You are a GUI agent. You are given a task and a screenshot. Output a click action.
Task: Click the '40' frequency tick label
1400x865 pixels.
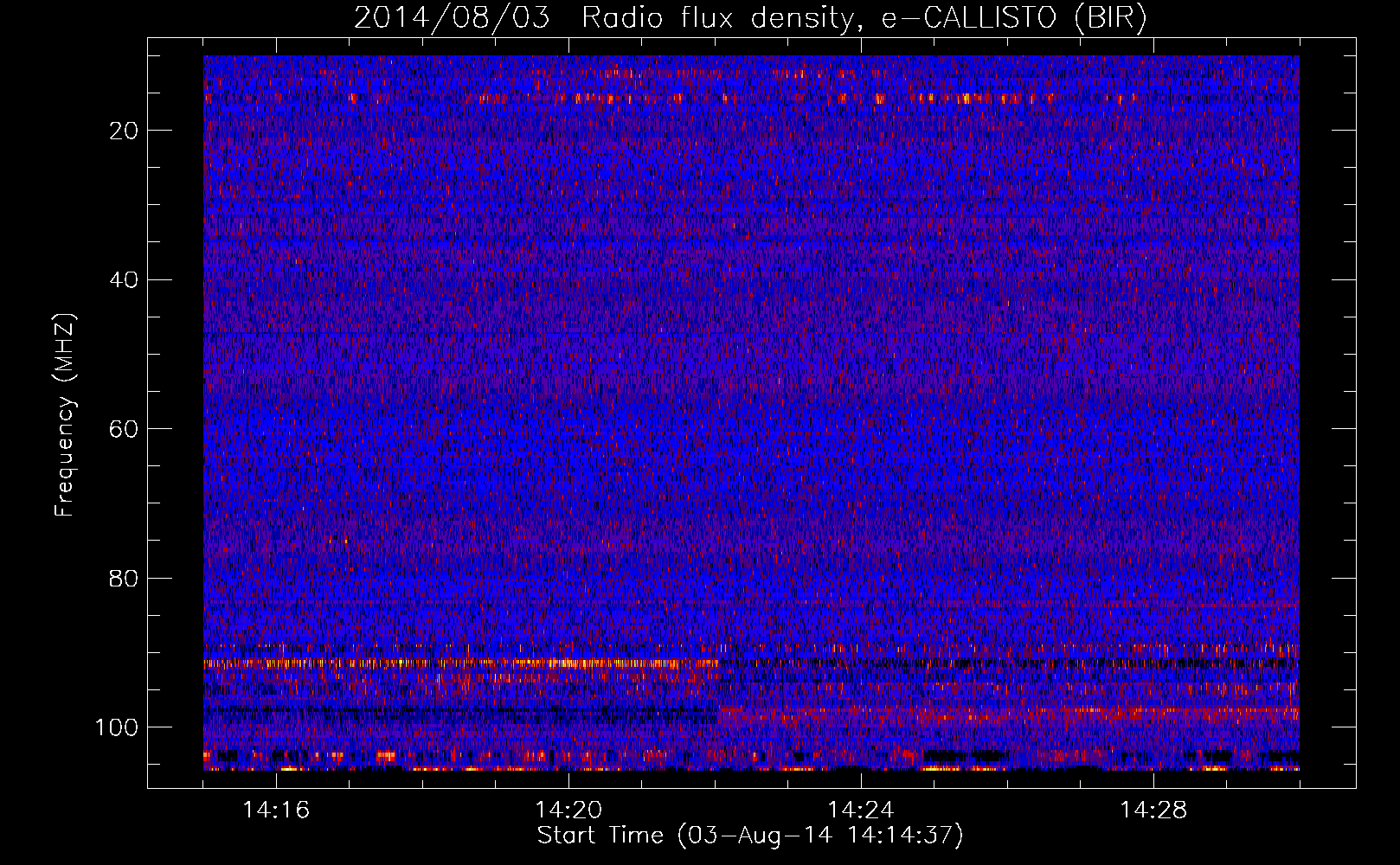(125, 280)
